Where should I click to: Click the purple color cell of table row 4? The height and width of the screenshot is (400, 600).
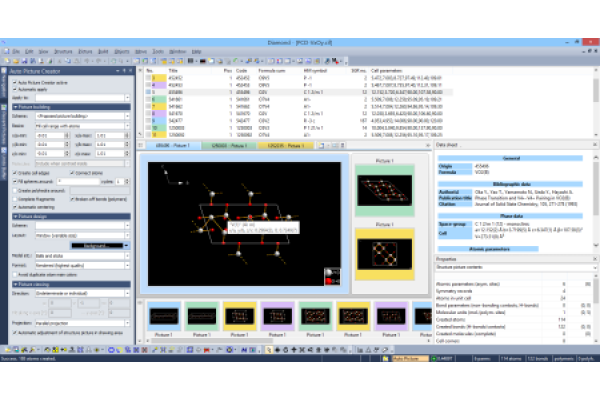tap(160, 85)
